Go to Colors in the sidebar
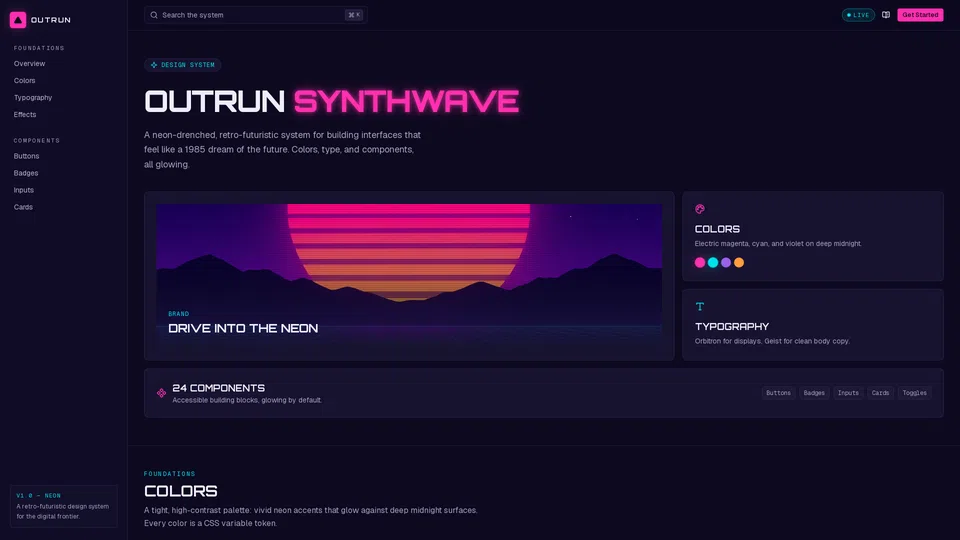Viewport: 960px width, 540px height. point(24,81)
